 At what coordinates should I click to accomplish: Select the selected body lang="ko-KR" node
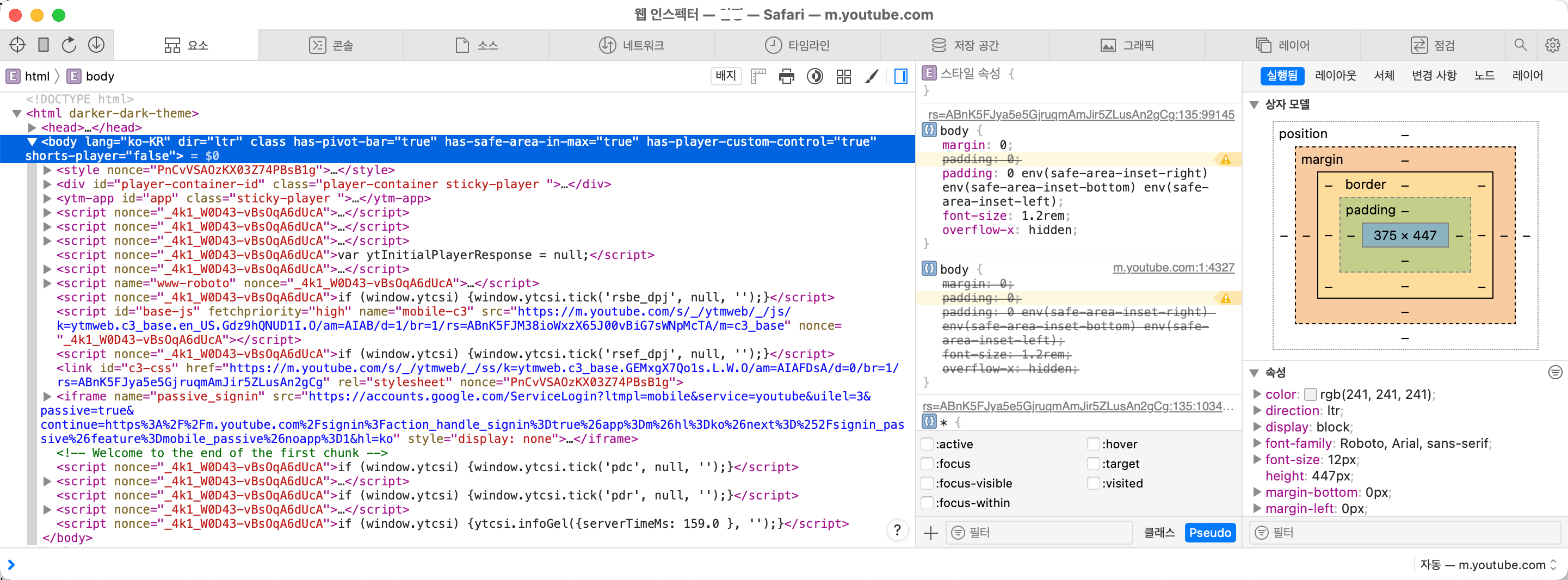[x=458, y=149]
